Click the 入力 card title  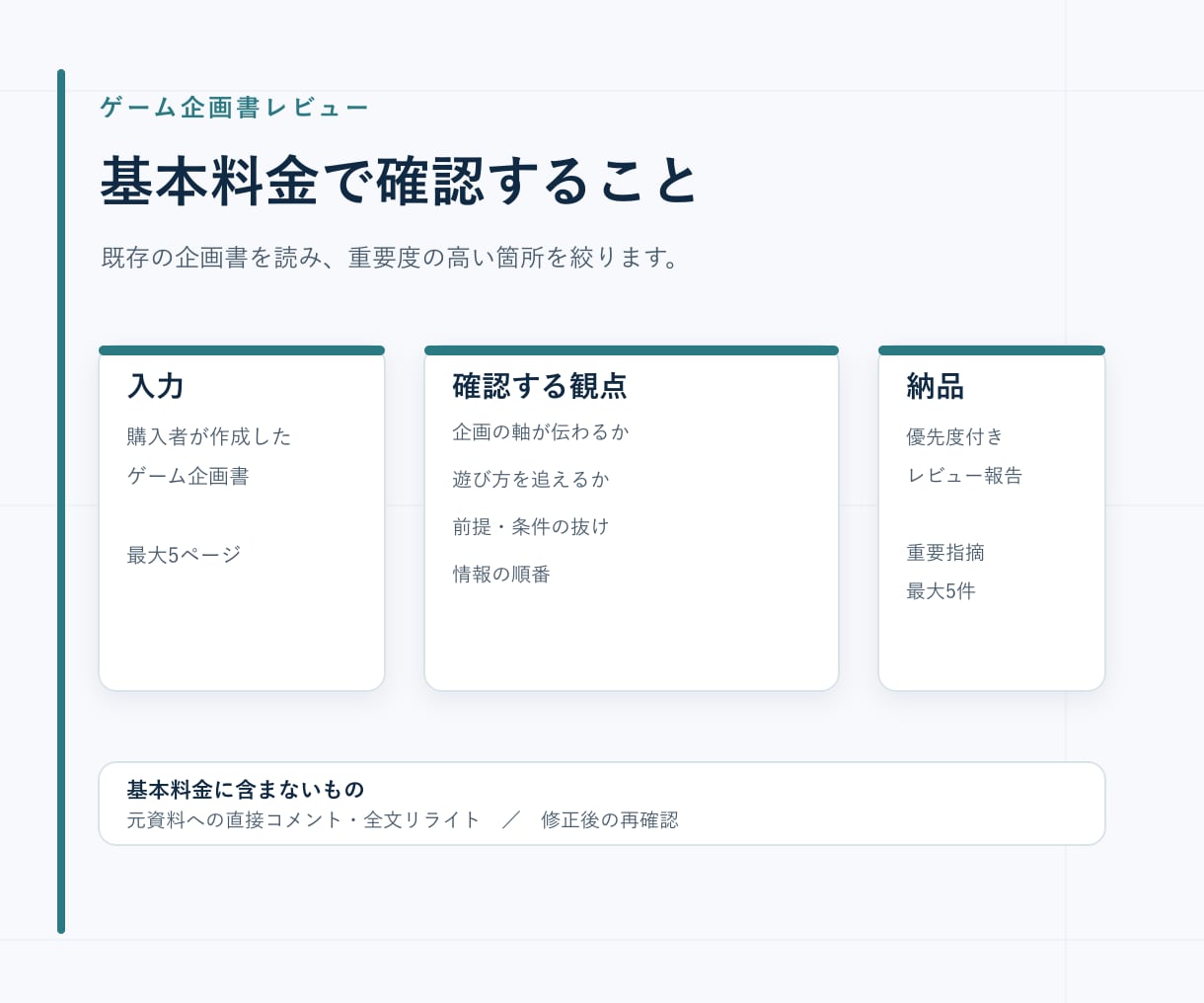(x=156, y=386)
